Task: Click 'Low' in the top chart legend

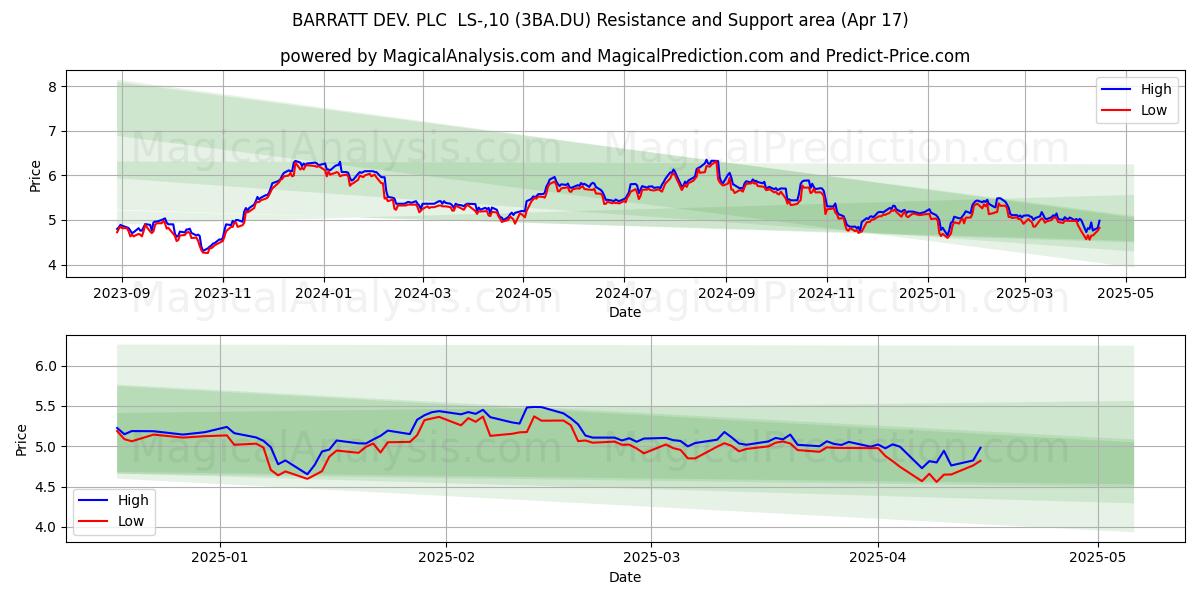Action: point(1154,110)
